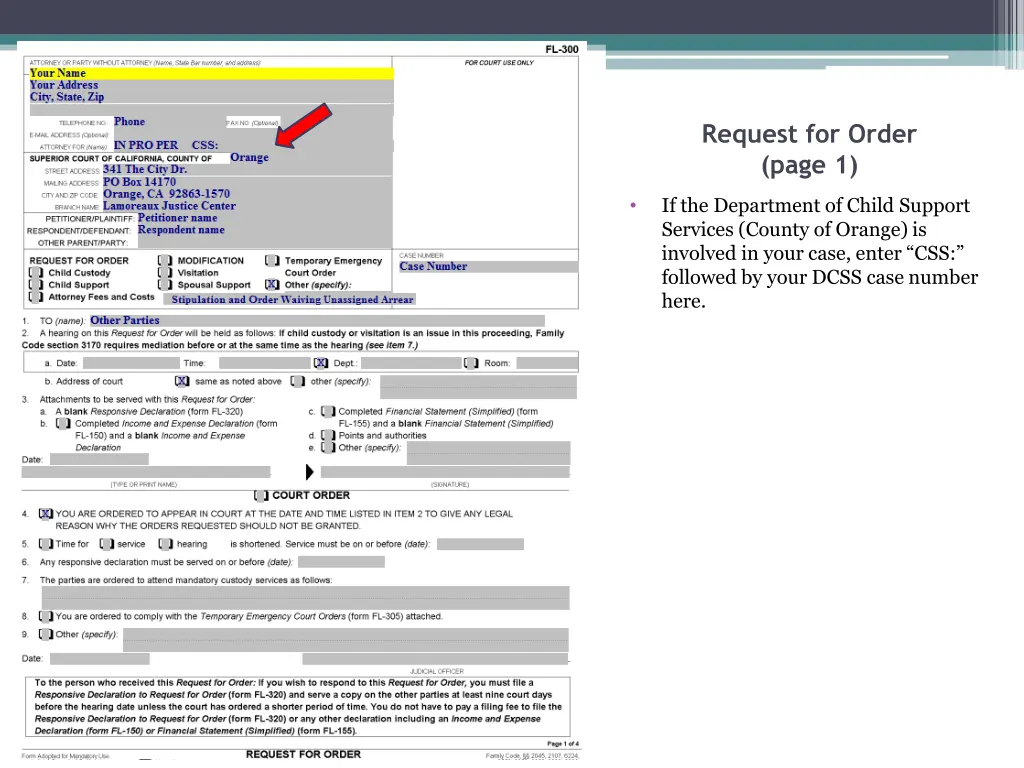Click the JUDICIAL OFFICER signature field
This screenshot has width=1024, height=768.
435,659
